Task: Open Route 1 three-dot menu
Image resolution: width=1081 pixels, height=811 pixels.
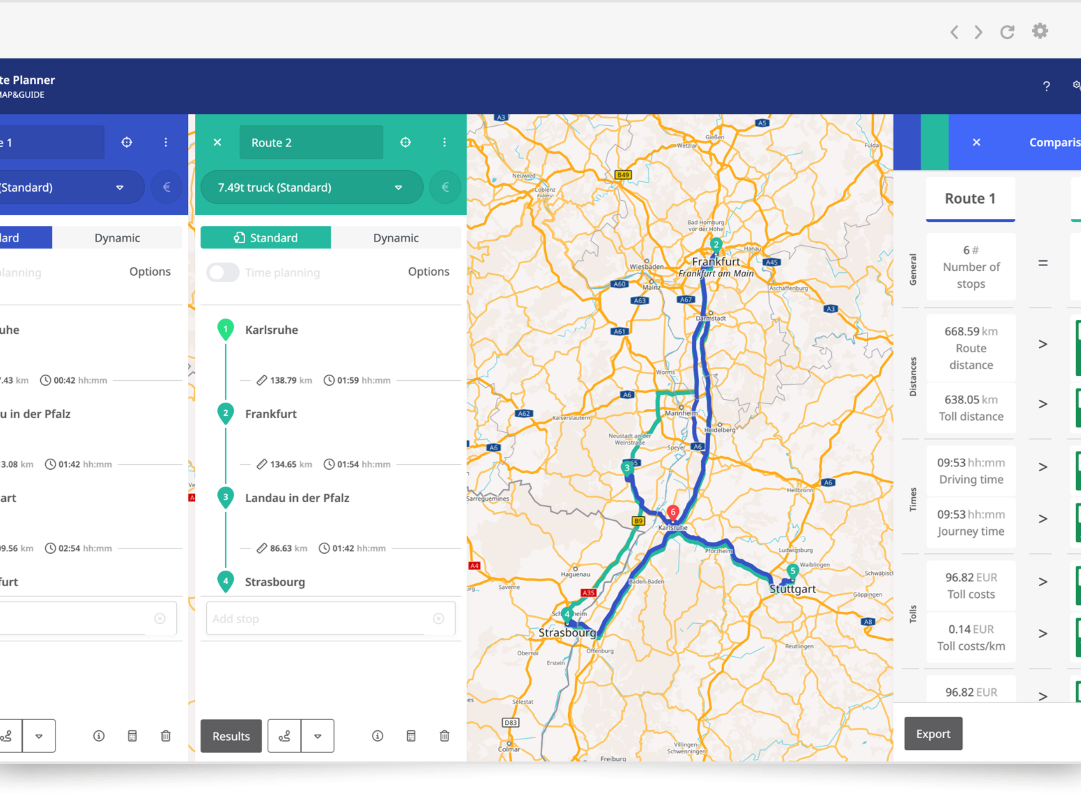Action: click(165, 142)
